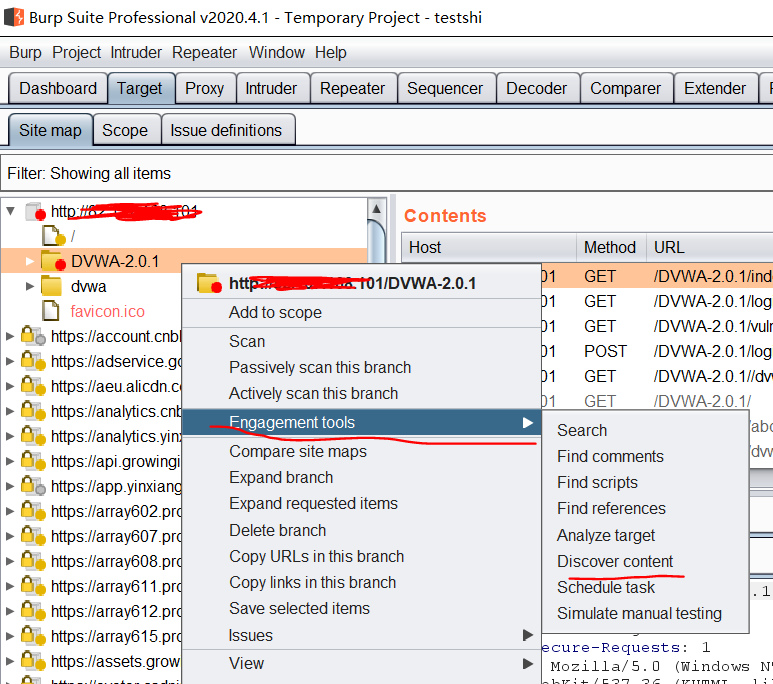This screenshot has width=773, height=684.
Task: Click the lock icon for https://array607.pro
Action: pos(33,536)
